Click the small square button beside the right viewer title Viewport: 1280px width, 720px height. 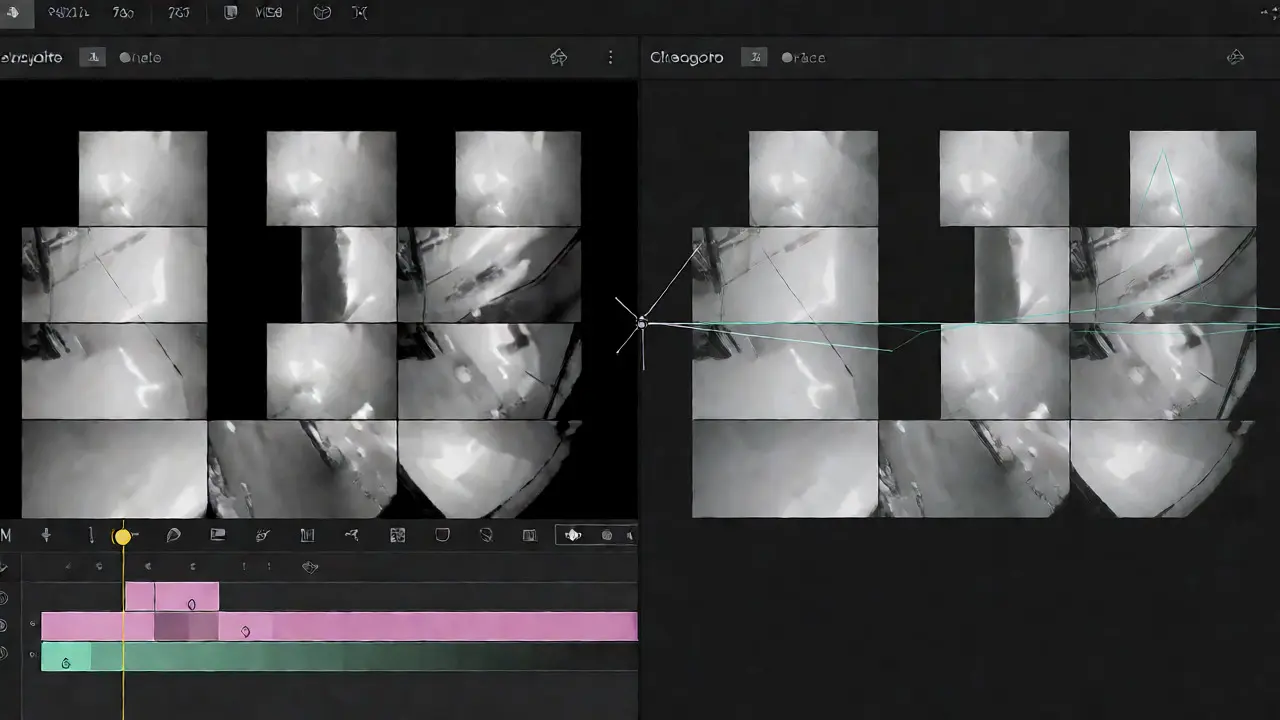coord(754,57)
